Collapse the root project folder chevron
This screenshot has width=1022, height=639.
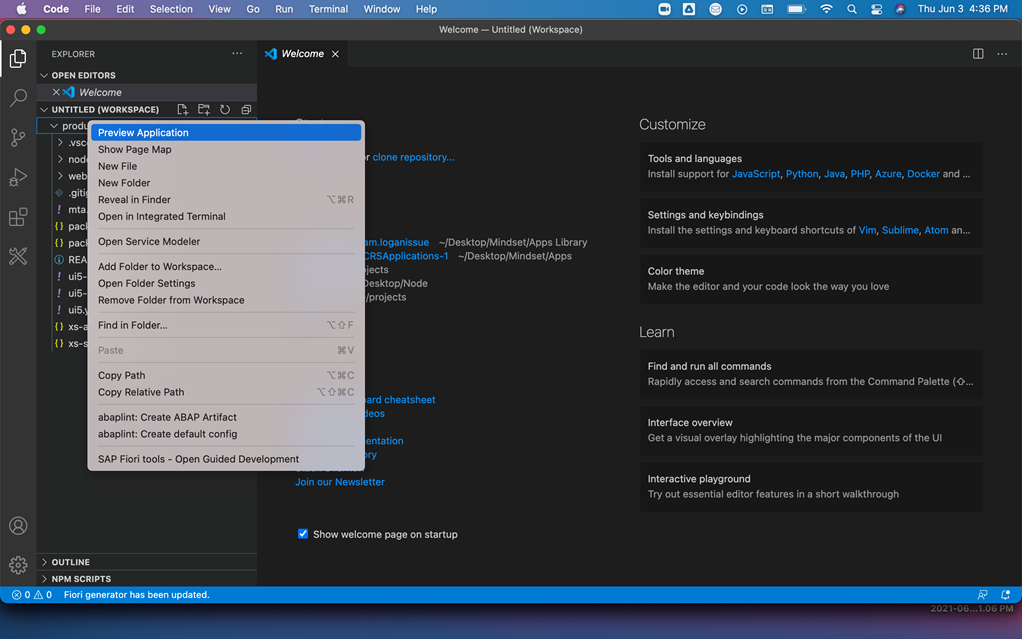pyautogui.click(x=54, y=126)
